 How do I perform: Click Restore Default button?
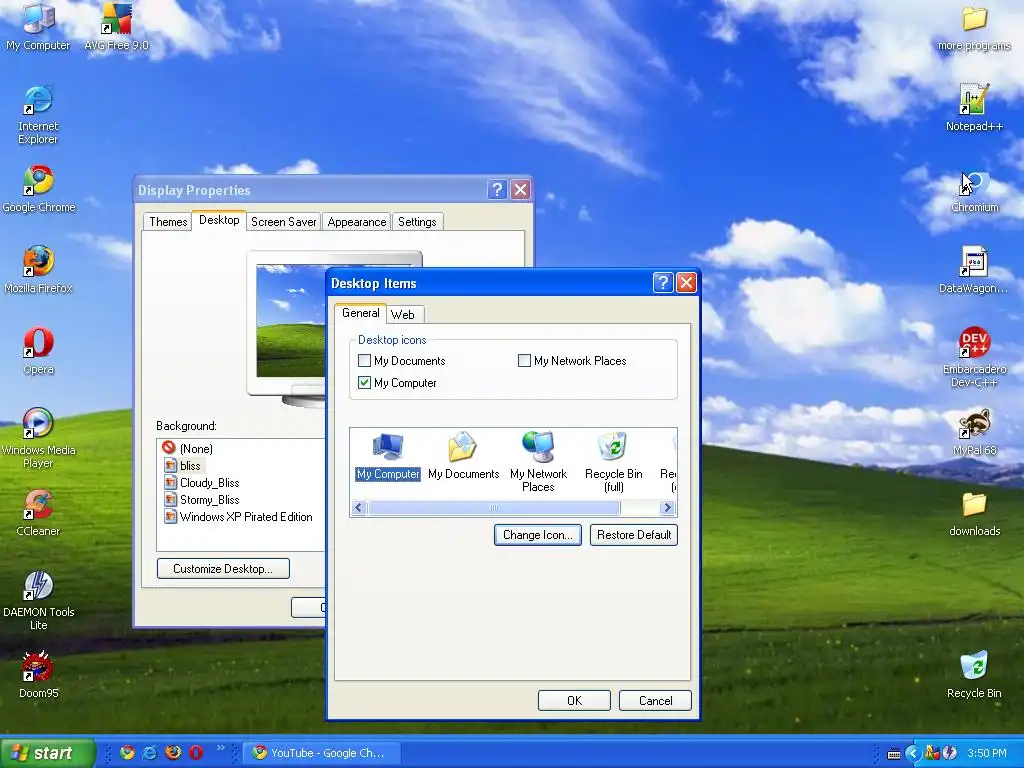[x=633, y=535]
